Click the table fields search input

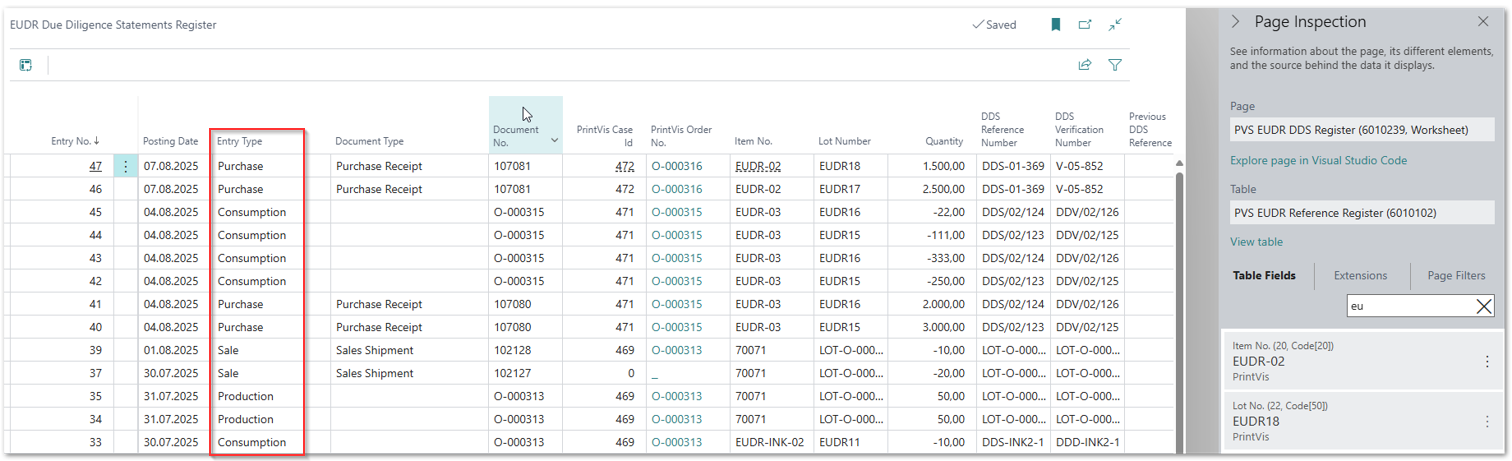(1408, 307)
